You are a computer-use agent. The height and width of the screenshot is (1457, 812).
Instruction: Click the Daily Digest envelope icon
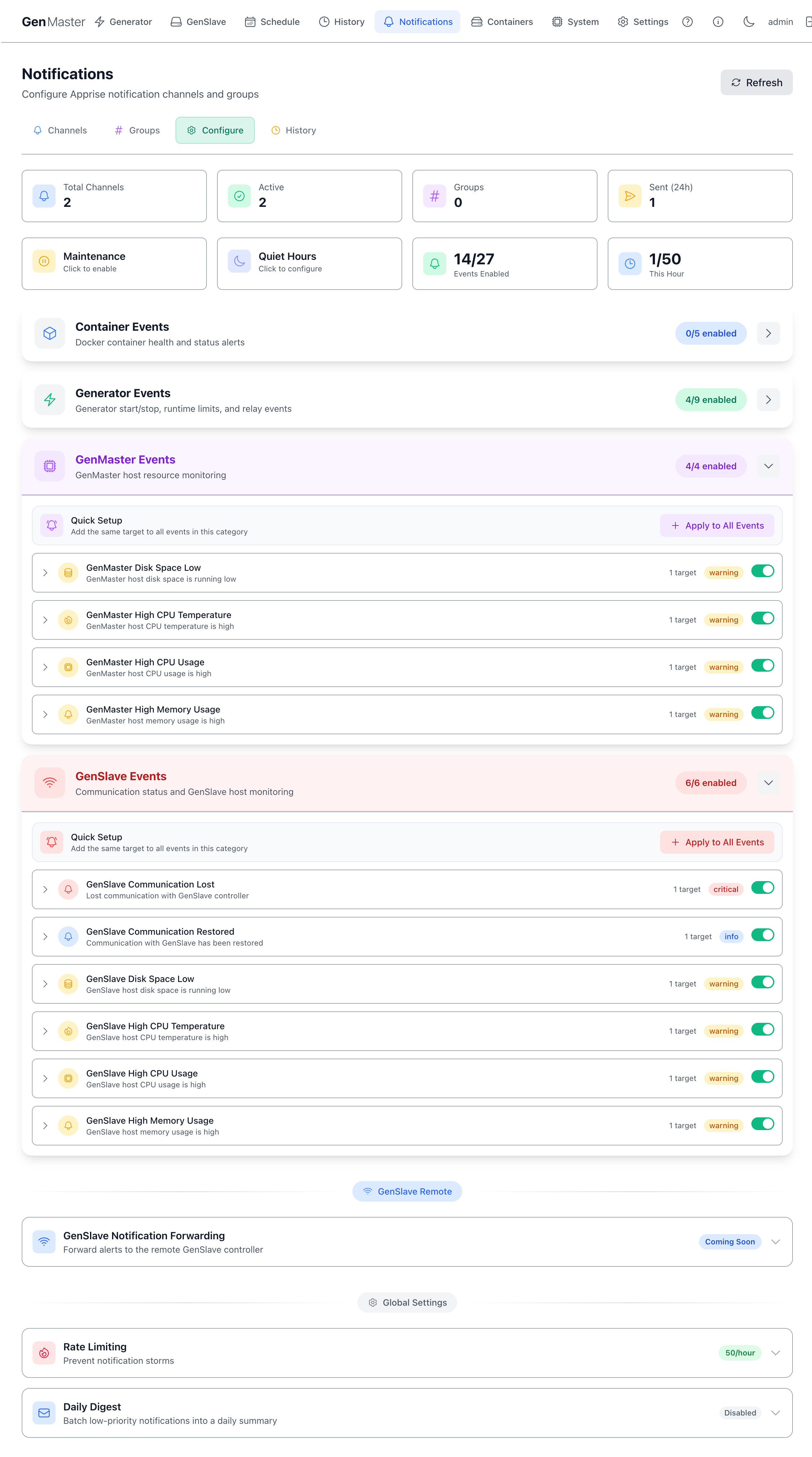pos(44,1413)
